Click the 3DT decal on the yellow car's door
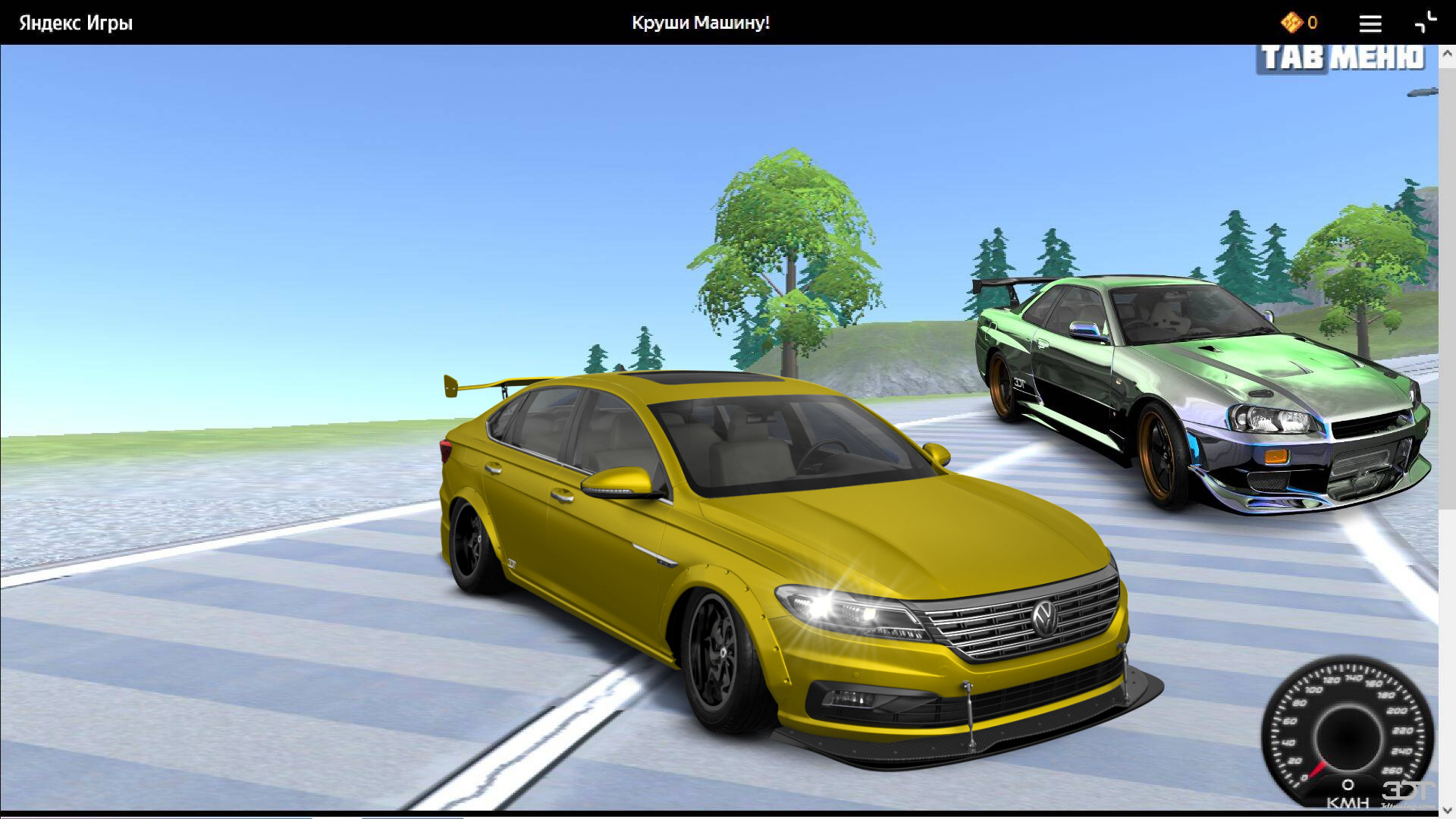Viewport: 1456px width, 819px height. [x=512, y=563]
